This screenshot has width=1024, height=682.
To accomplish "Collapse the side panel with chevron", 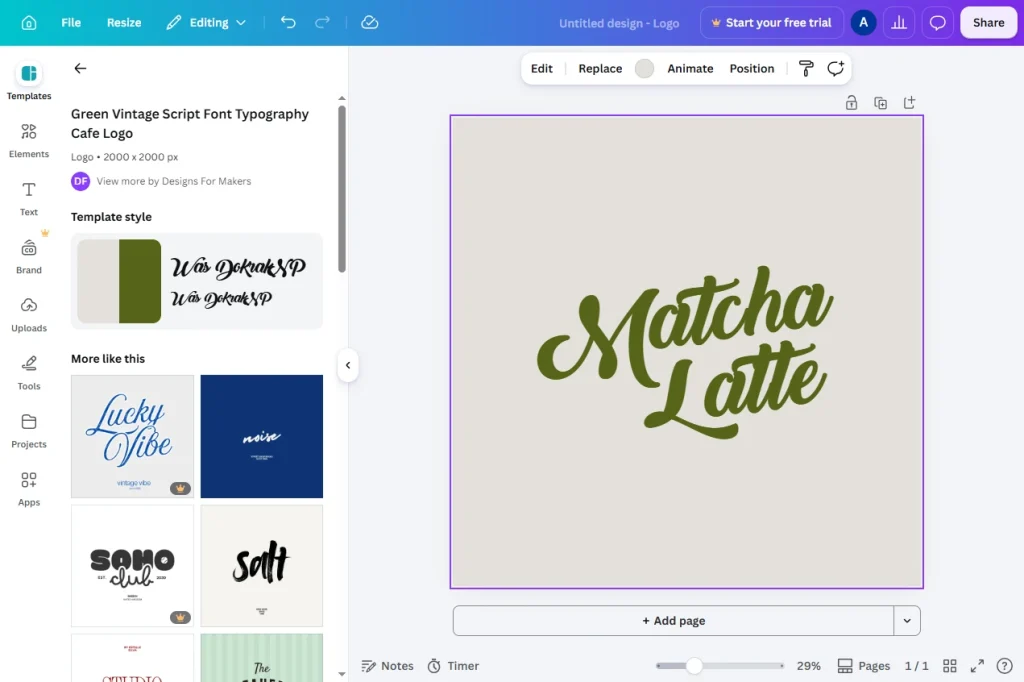I will tap(348, 365).
